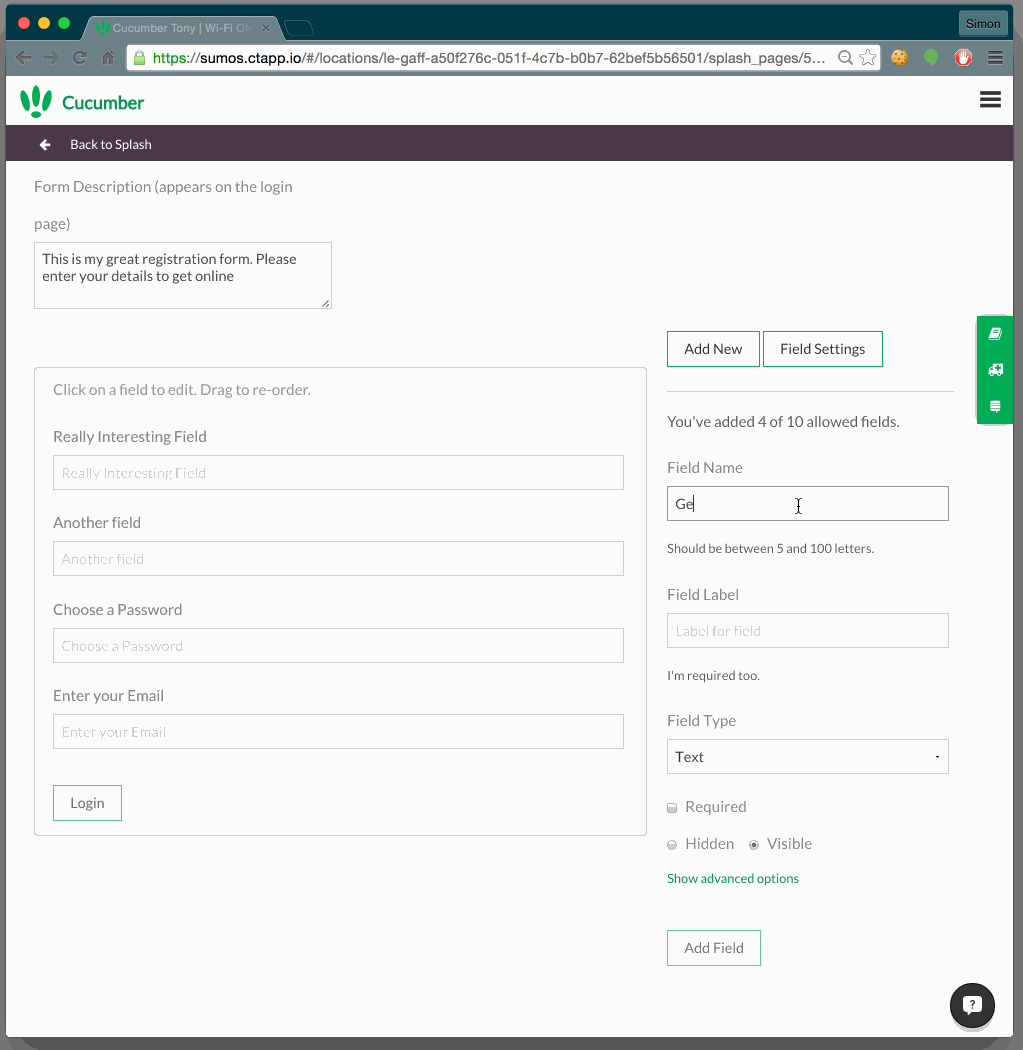
Task: Click the cookie extension icon
Action: 899,58
